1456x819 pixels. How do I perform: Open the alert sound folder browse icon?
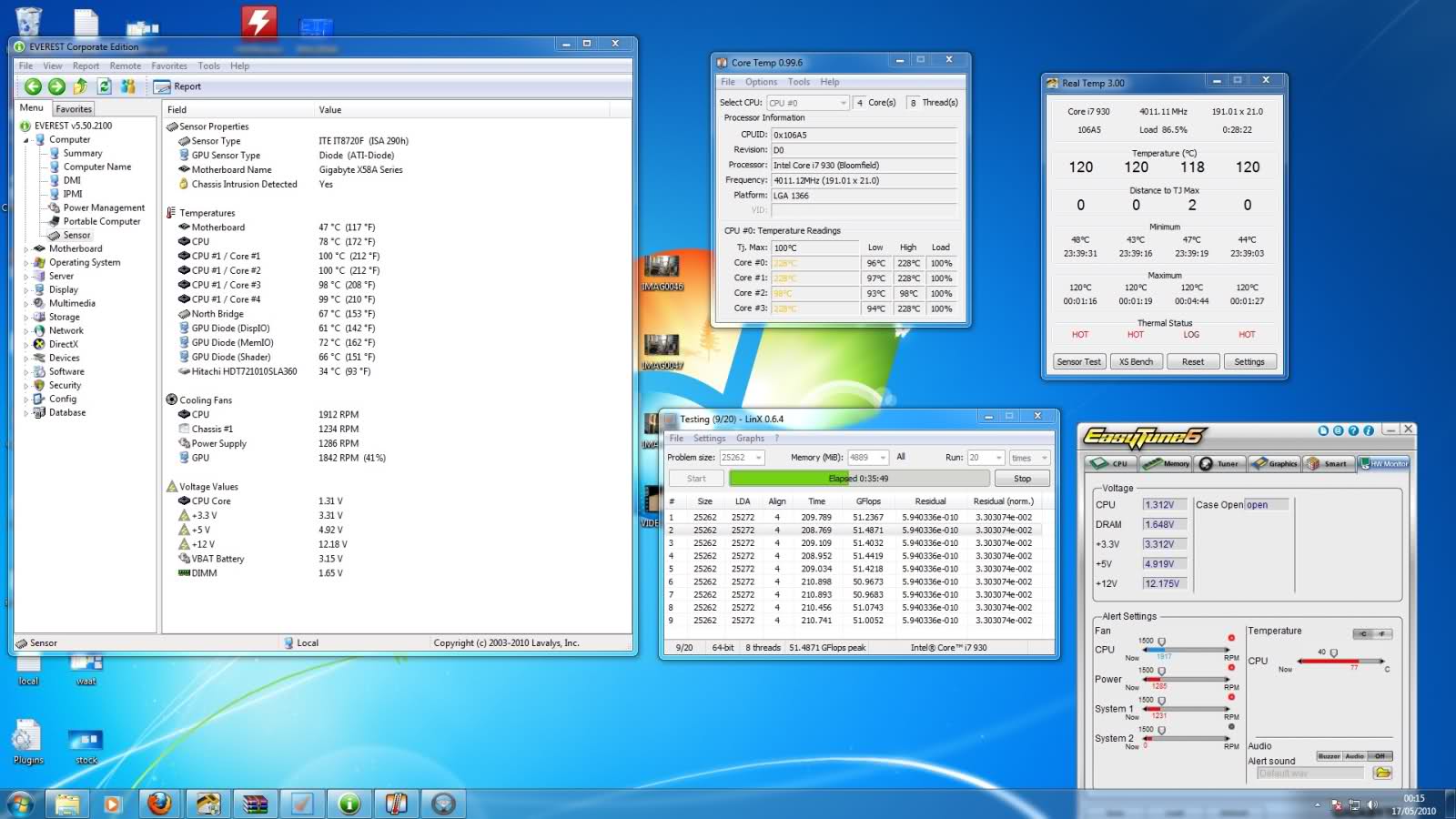click(1382, 773)
